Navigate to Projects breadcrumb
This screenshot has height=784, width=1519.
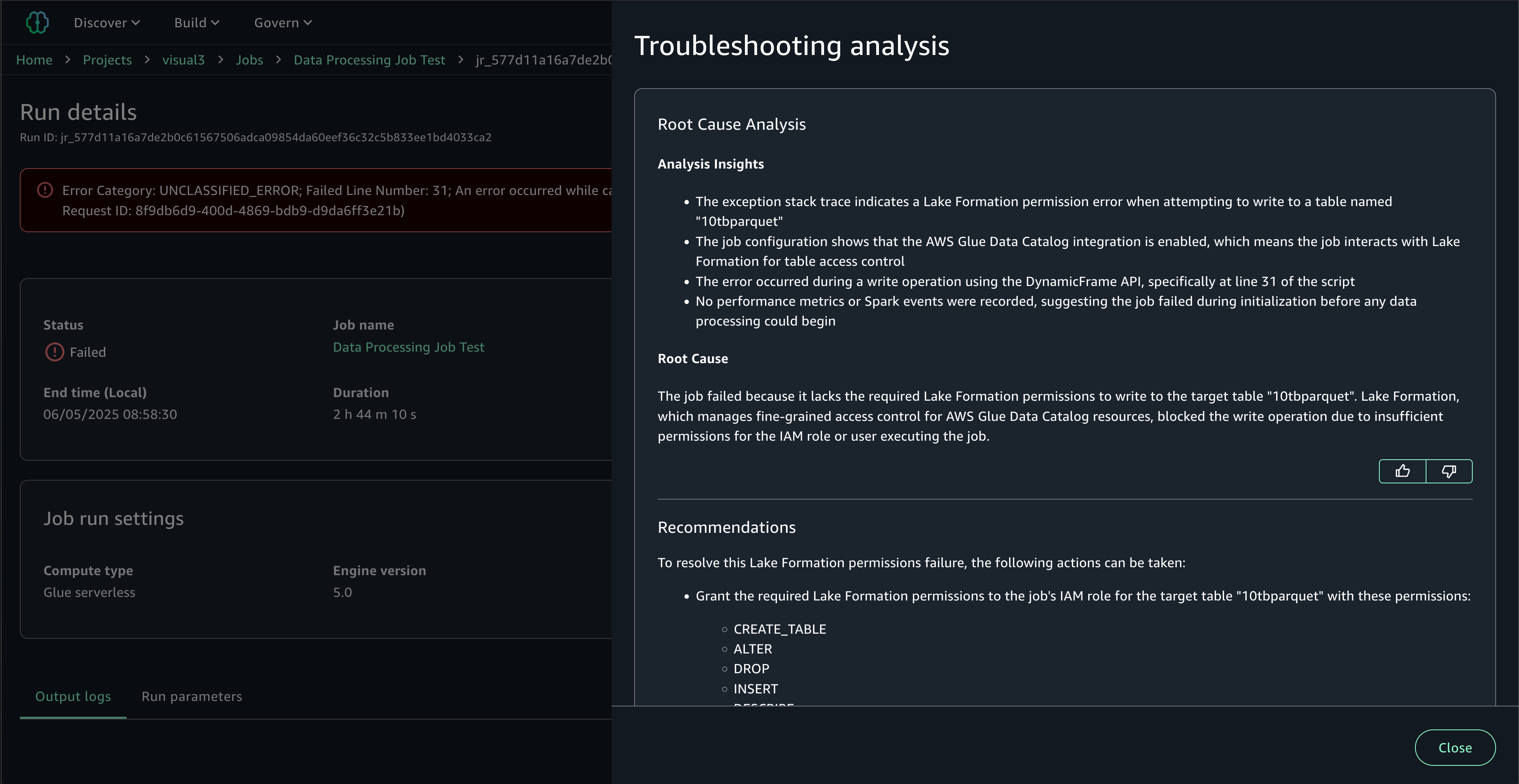(x=107, y=60)
